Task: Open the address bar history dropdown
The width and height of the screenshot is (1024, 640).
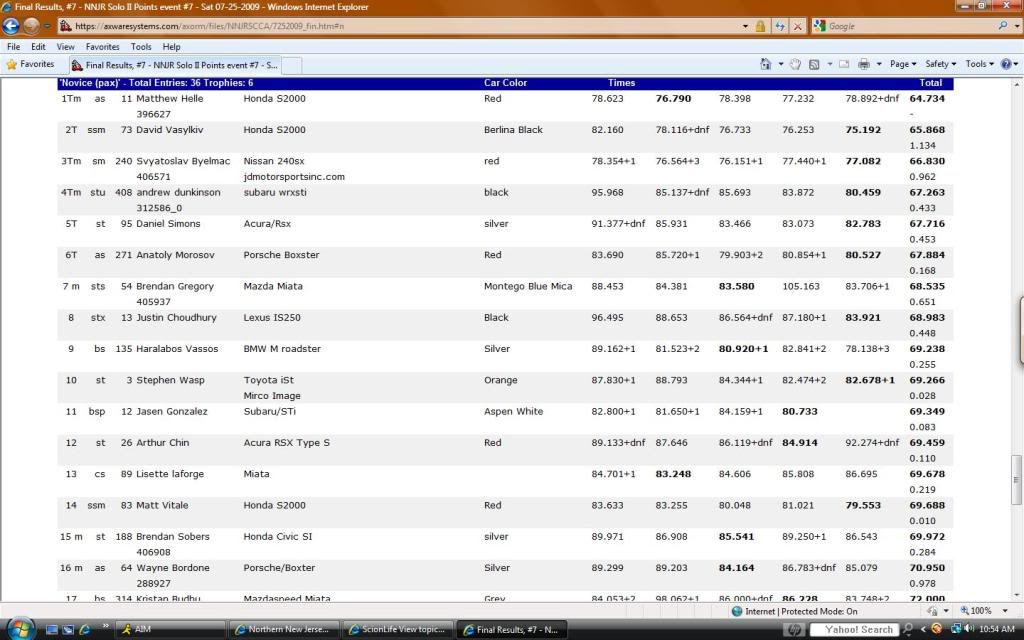Action: [x=745, y=26]
